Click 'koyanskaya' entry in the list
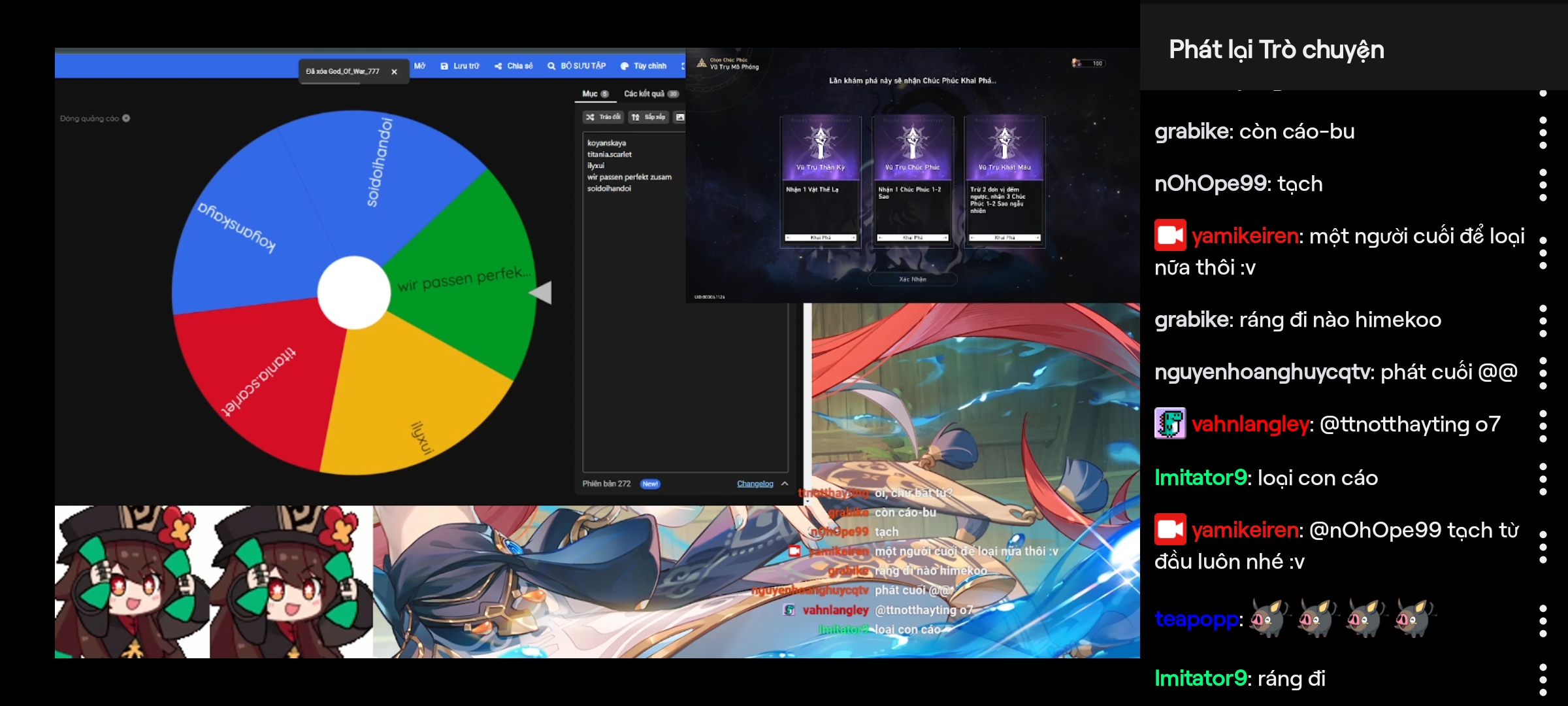This screenshot has width=1568, height=706. point(606,143)
